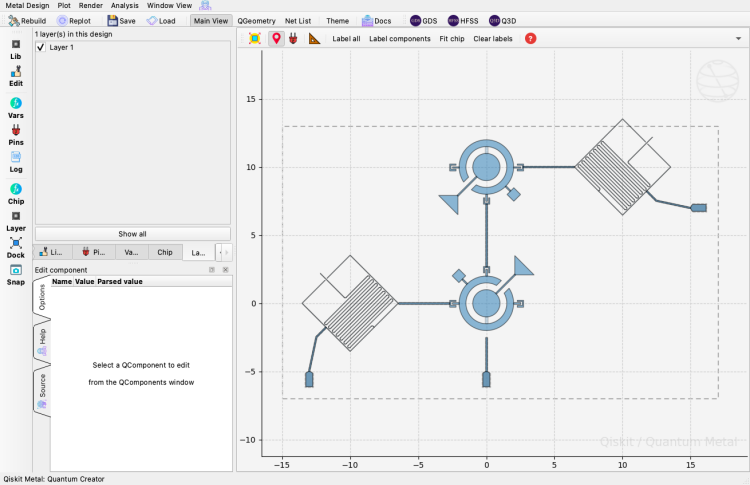This screenshot has width=750, height=485.
Task: Open the Lib sidebar panel
Action: pos(16,49)
